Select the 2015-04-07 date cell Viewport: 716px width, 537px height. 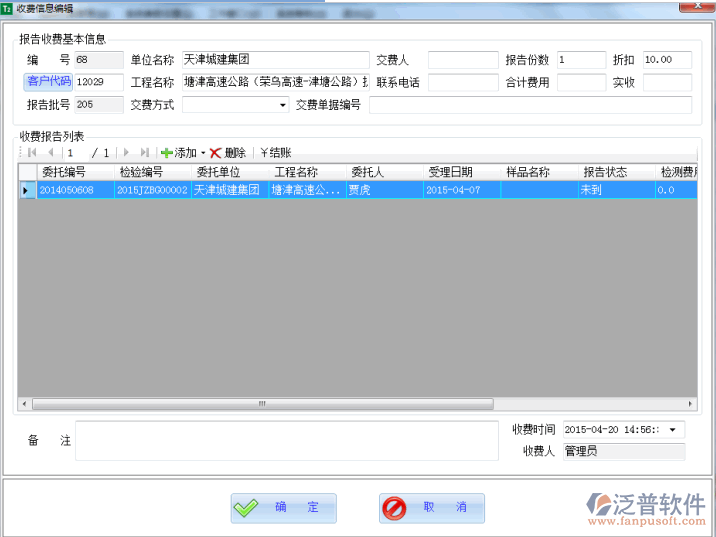462,190
